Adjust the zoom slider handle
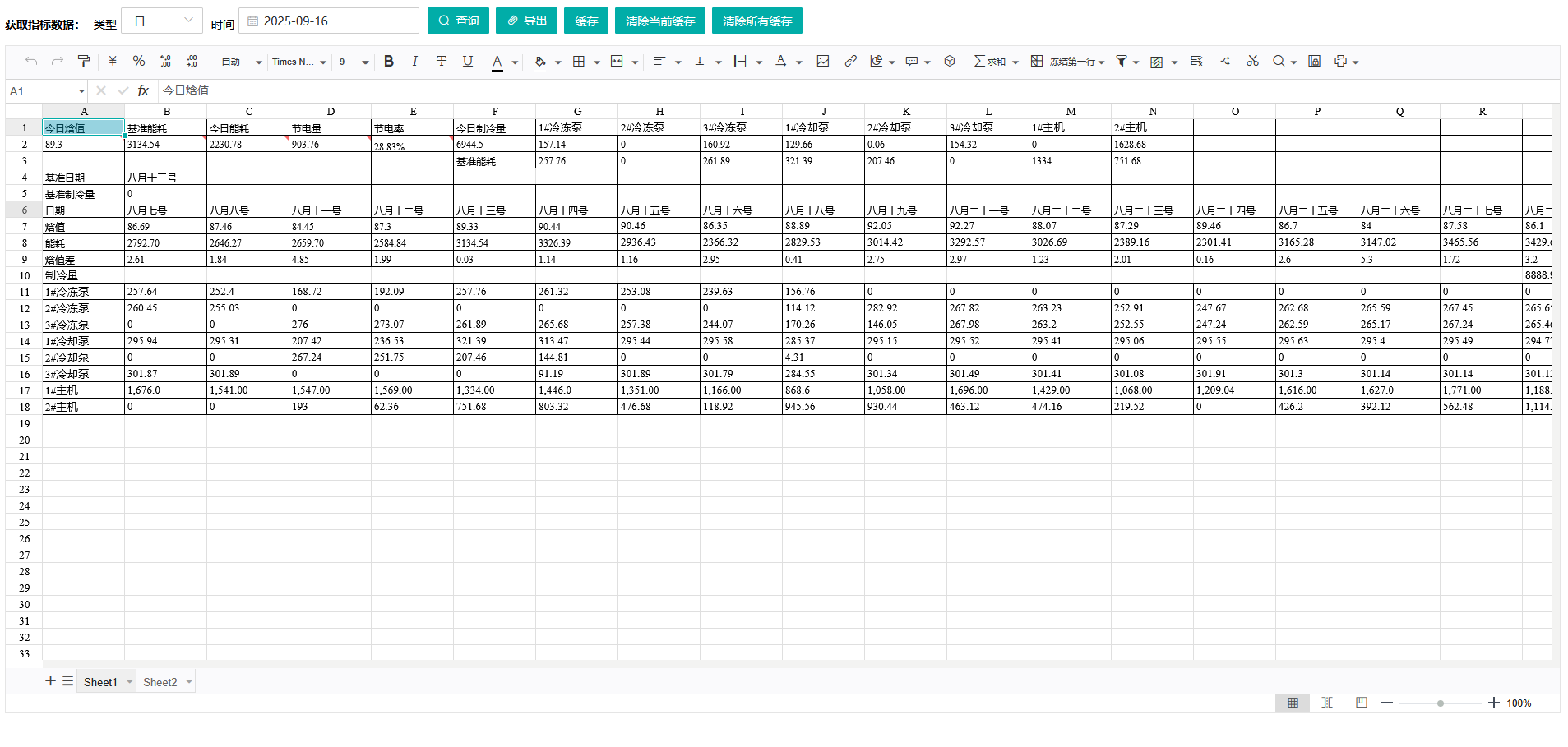Screen dimensions: 1568x747 coord(1441,703)
